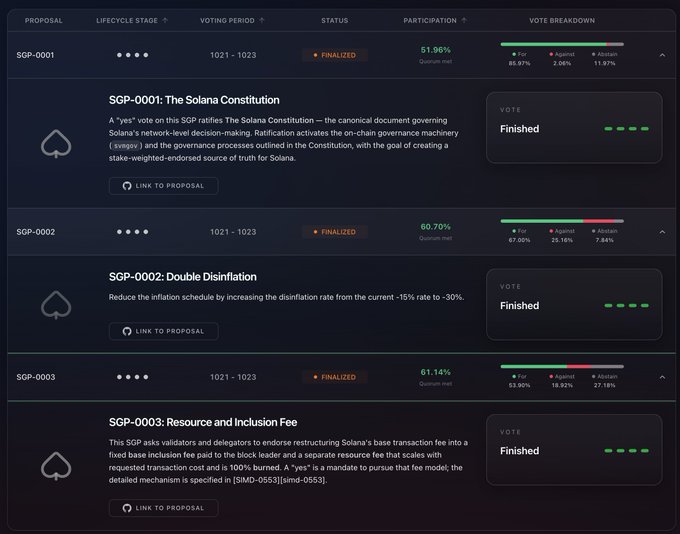
Task: Click the Lifecycle Stage column header
Action: (x=127, y=20)
